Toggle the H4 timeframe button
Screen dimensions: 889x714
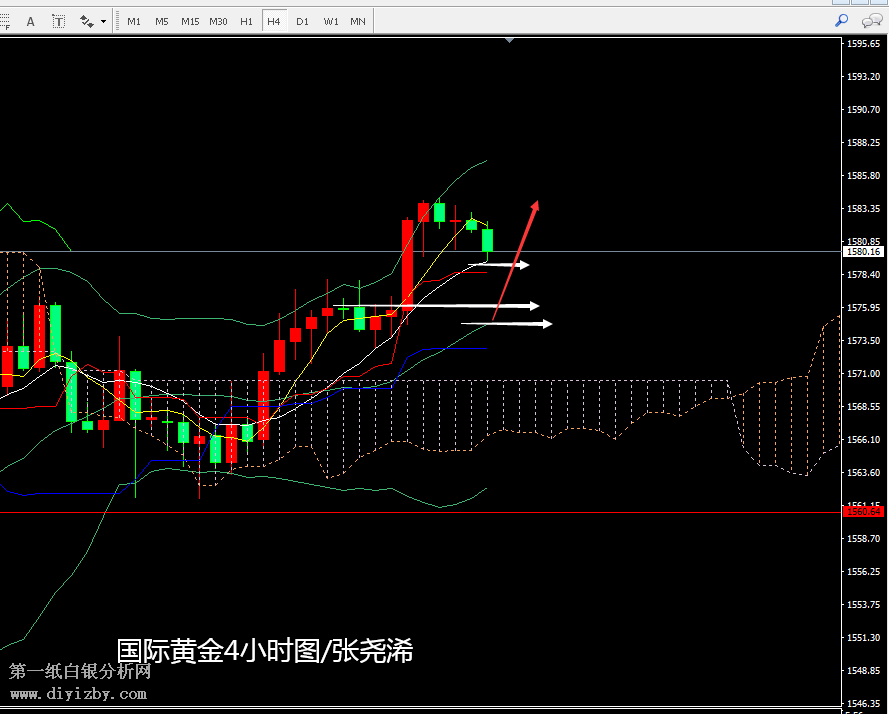pos(273,21)
